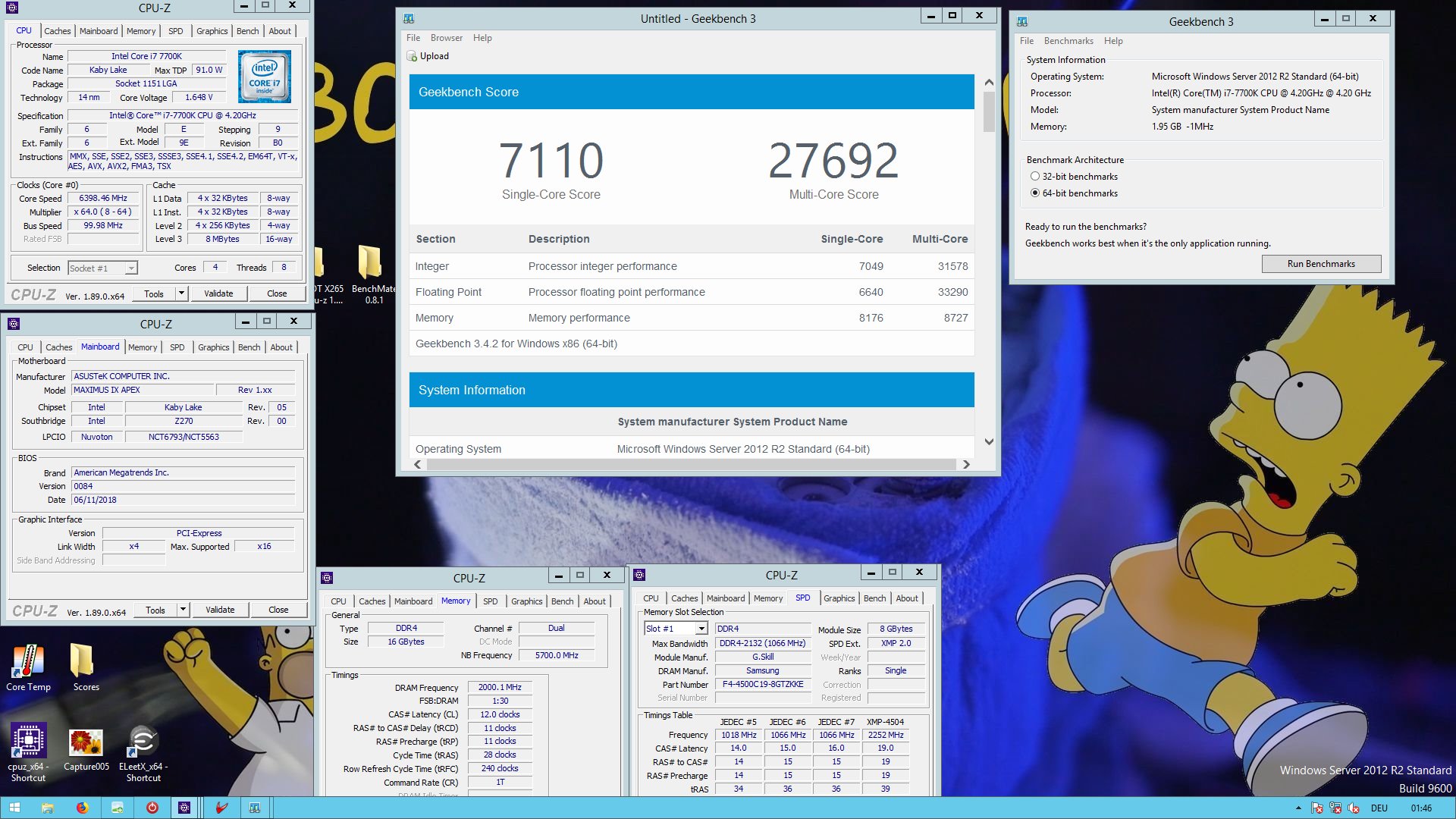Click Close in the Mainboard CPU-Z window
The height and width of the screenshot is (819, 1456).
point(278,610)
